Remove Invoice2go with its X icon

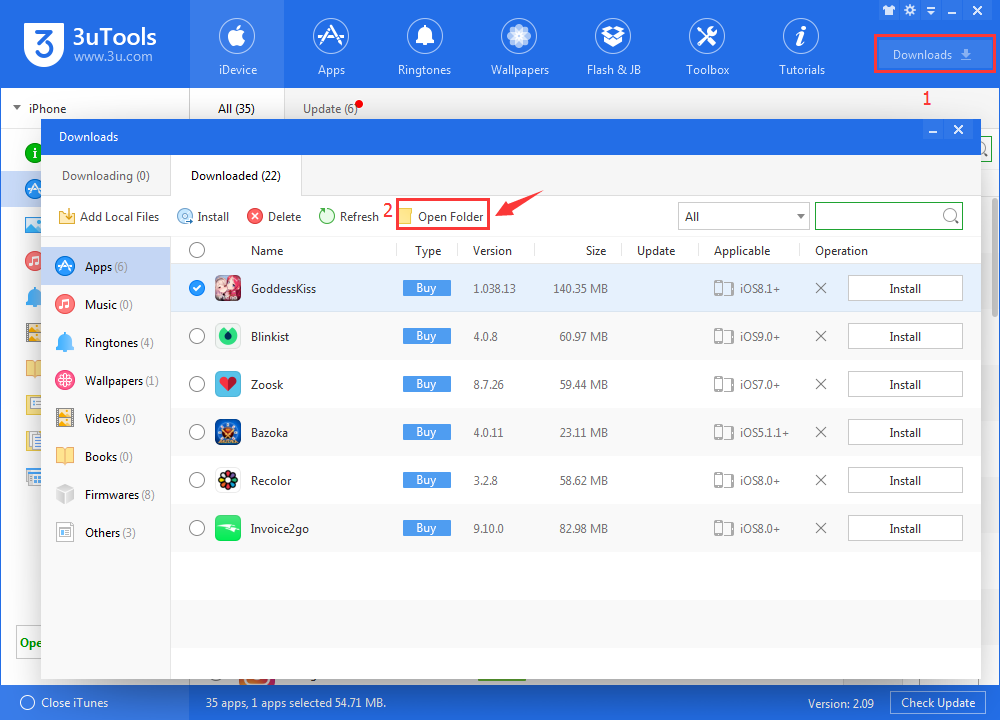(x=821, y=528)
